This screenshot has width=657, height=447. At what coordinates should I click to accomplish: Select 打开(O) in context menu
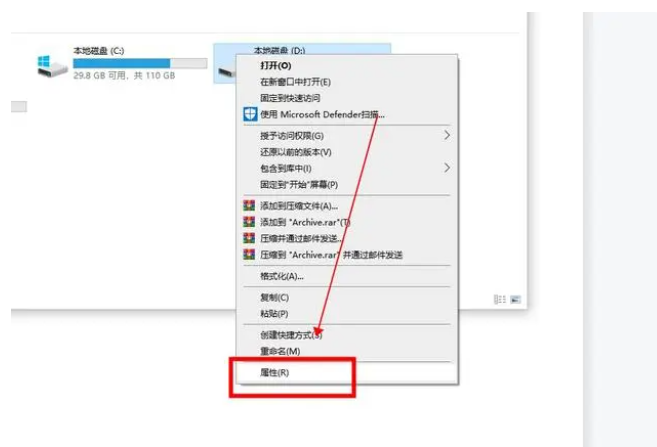(x=276, y=66)
